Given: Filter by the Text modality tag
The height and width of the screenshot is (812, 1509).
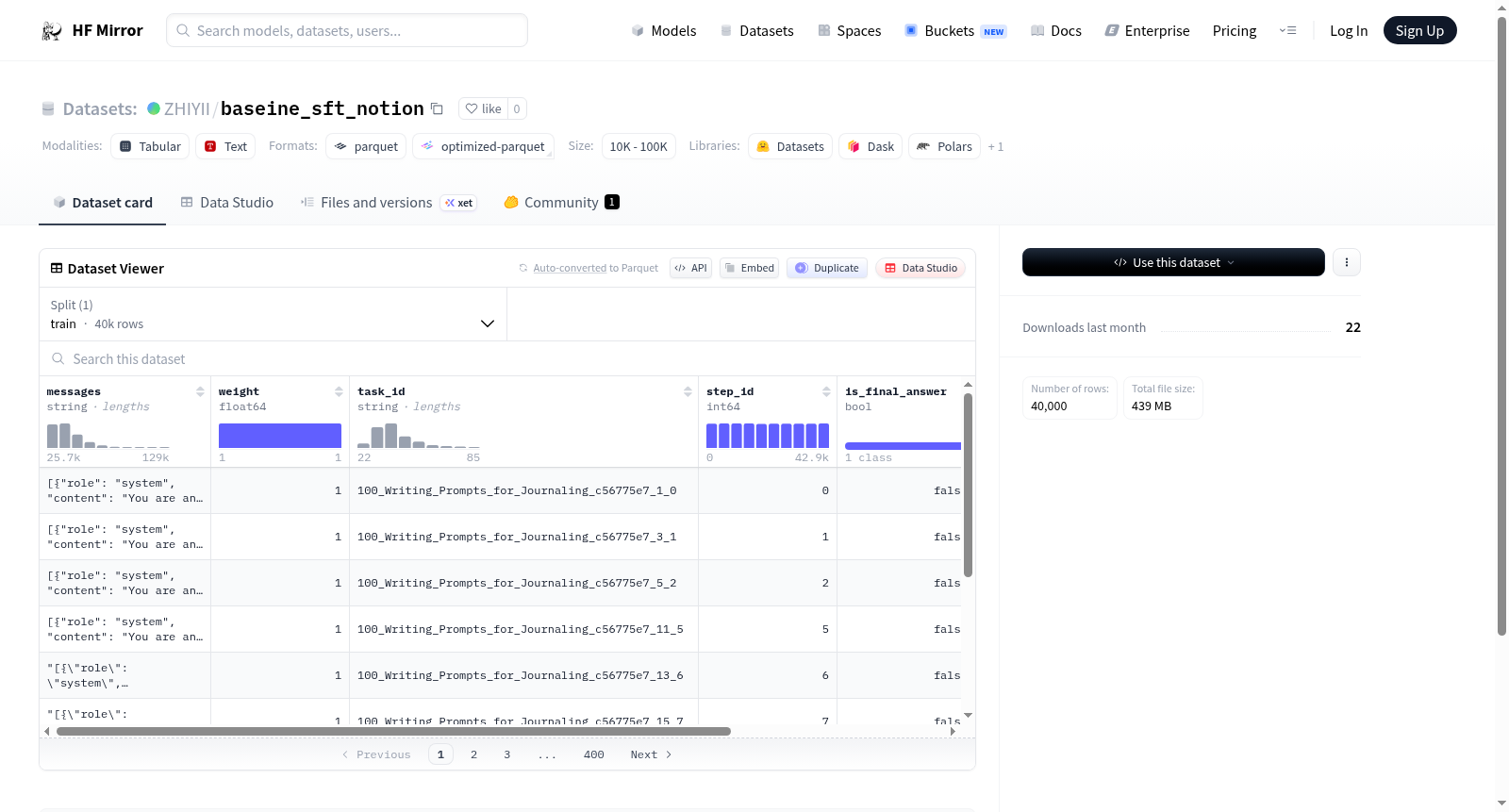Looking at the screenshot, I should pos(225,146).
